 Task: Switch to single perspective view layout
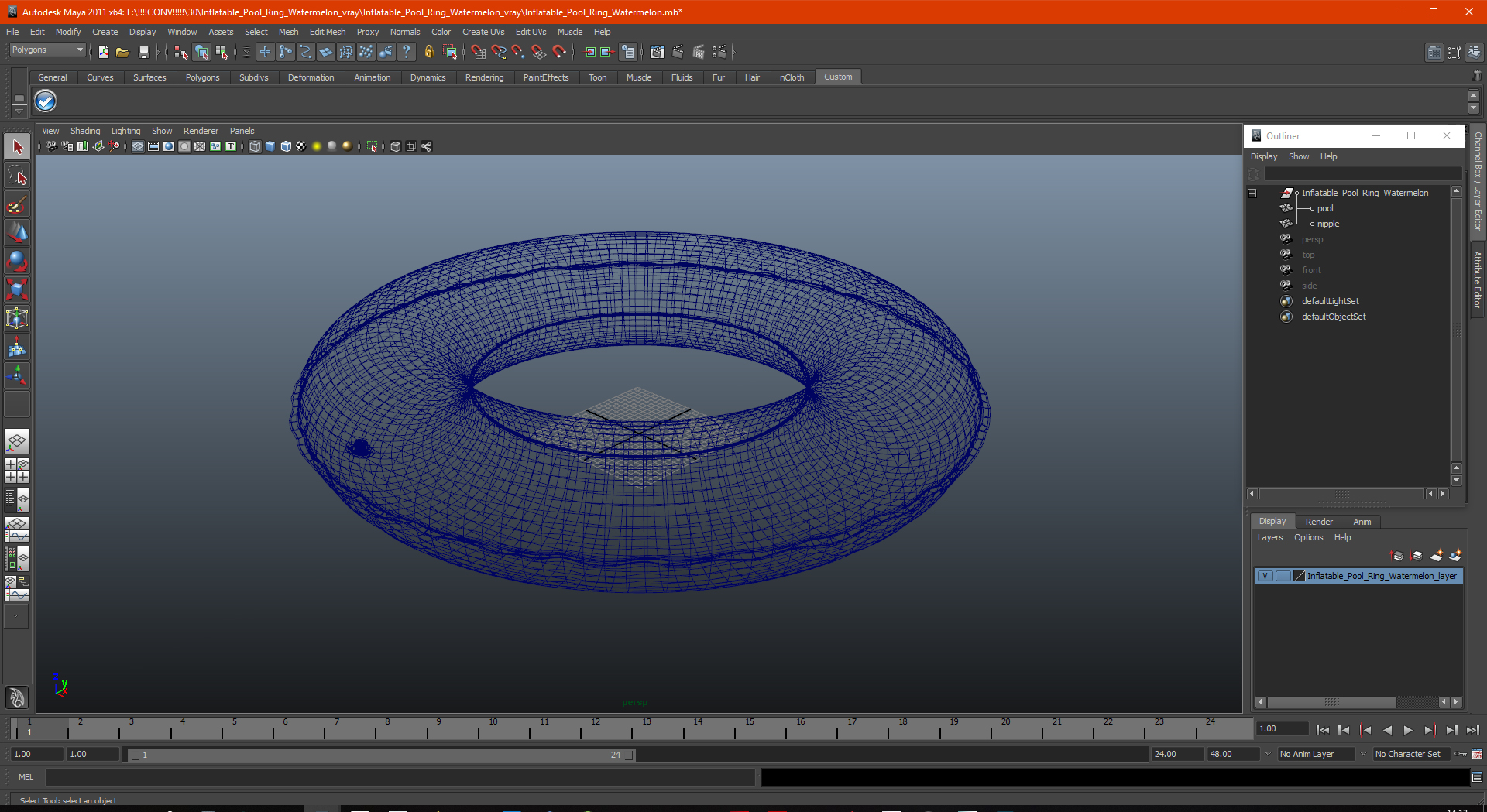17,442
